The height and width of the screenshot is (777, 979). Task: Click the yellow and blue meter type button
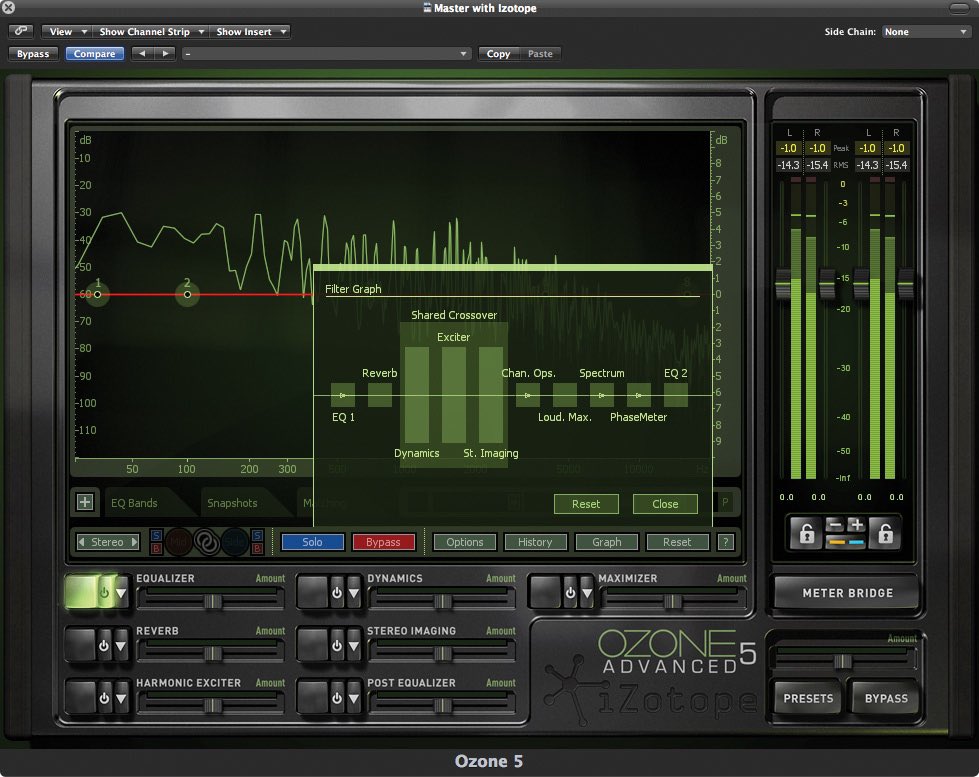pos(846,542)
